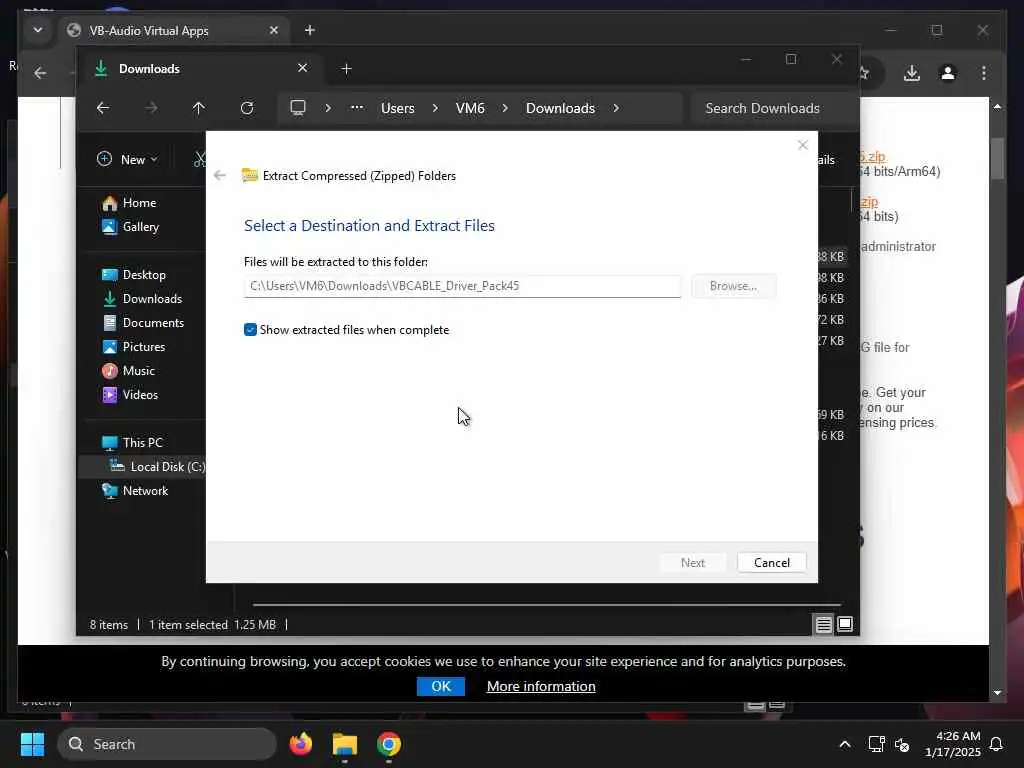The image size is (1024, 768).
Task: Click the File Explorer back arrow
Action: (103, 108)
